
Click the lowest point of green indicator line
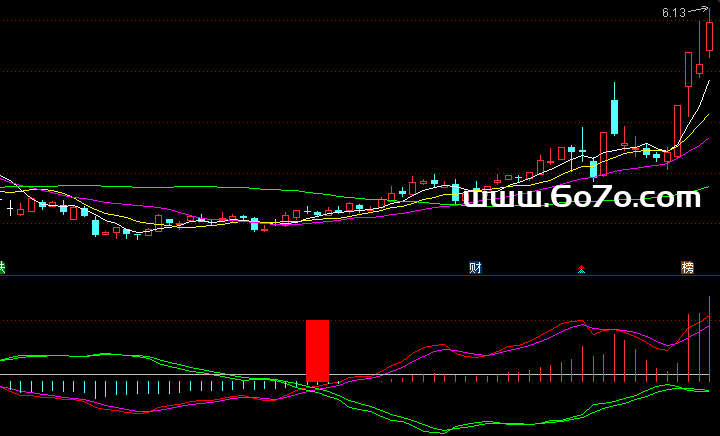440,432
